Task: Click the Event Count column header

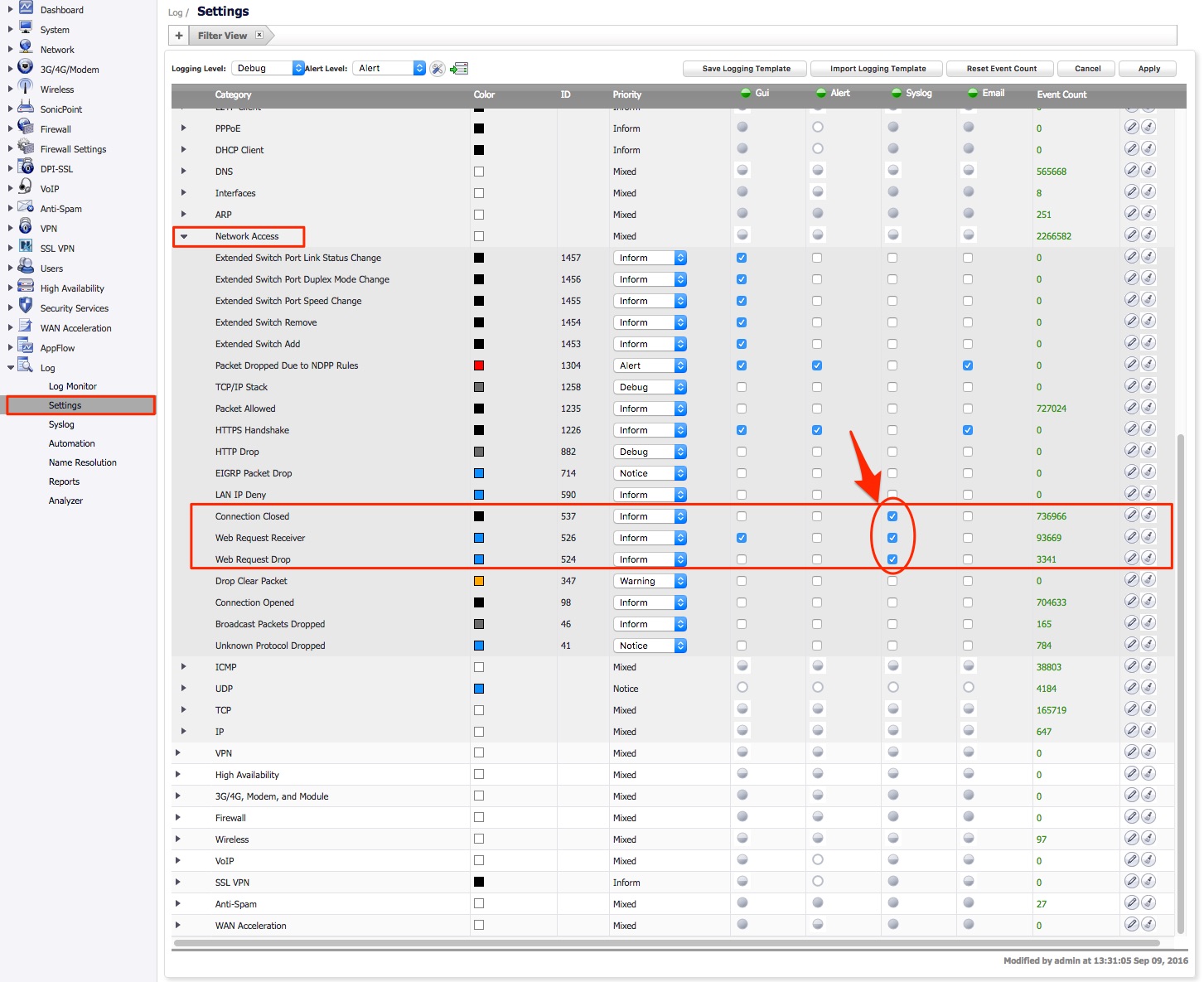Action: click(x=1061, y=94)
